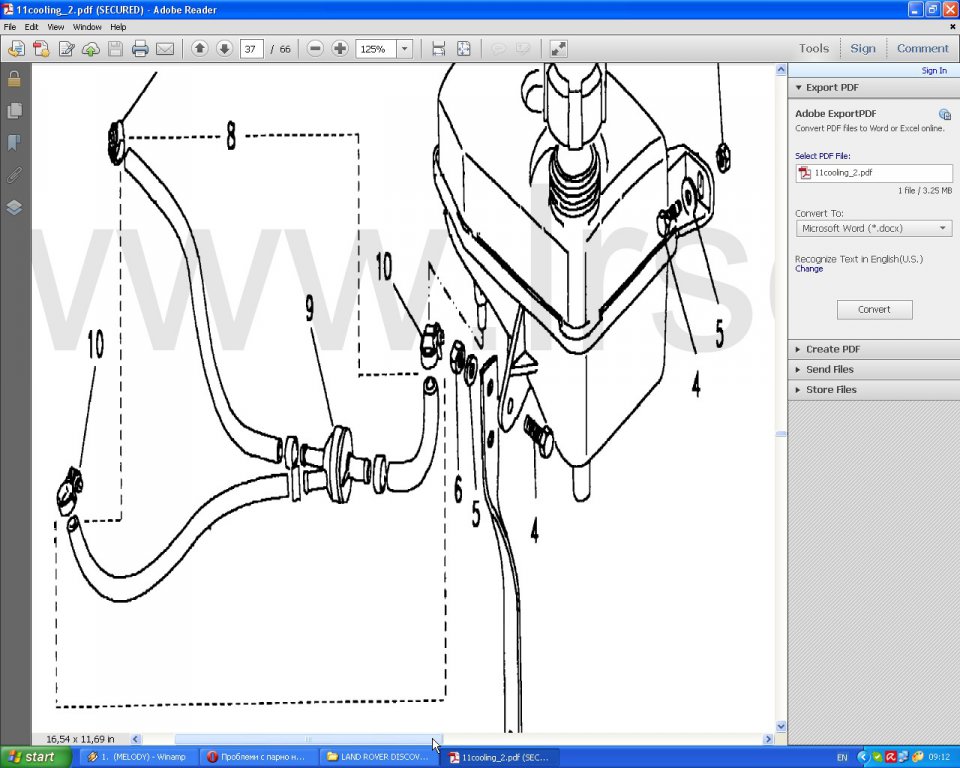
Task: Click the page number input field
Action: click(251, 49)
